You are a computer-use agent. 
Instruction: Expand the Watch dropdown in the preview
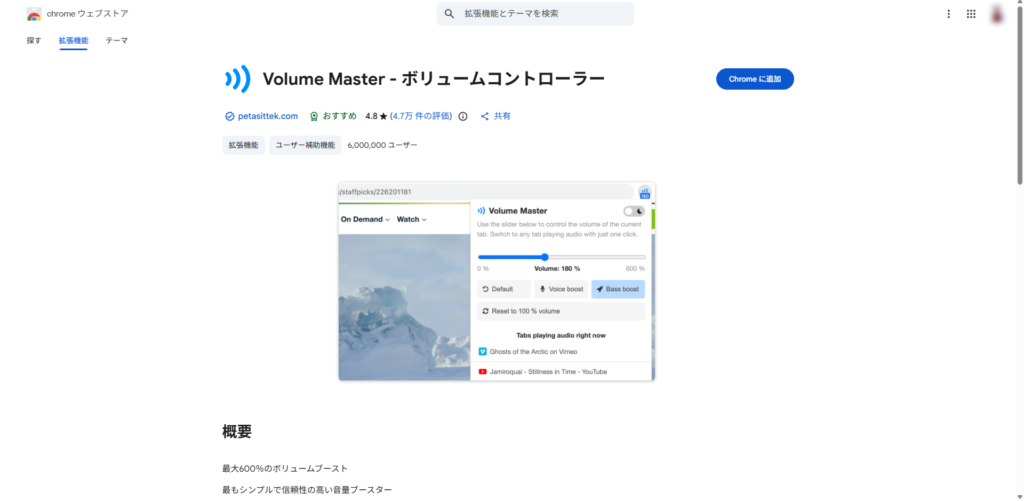412,219
